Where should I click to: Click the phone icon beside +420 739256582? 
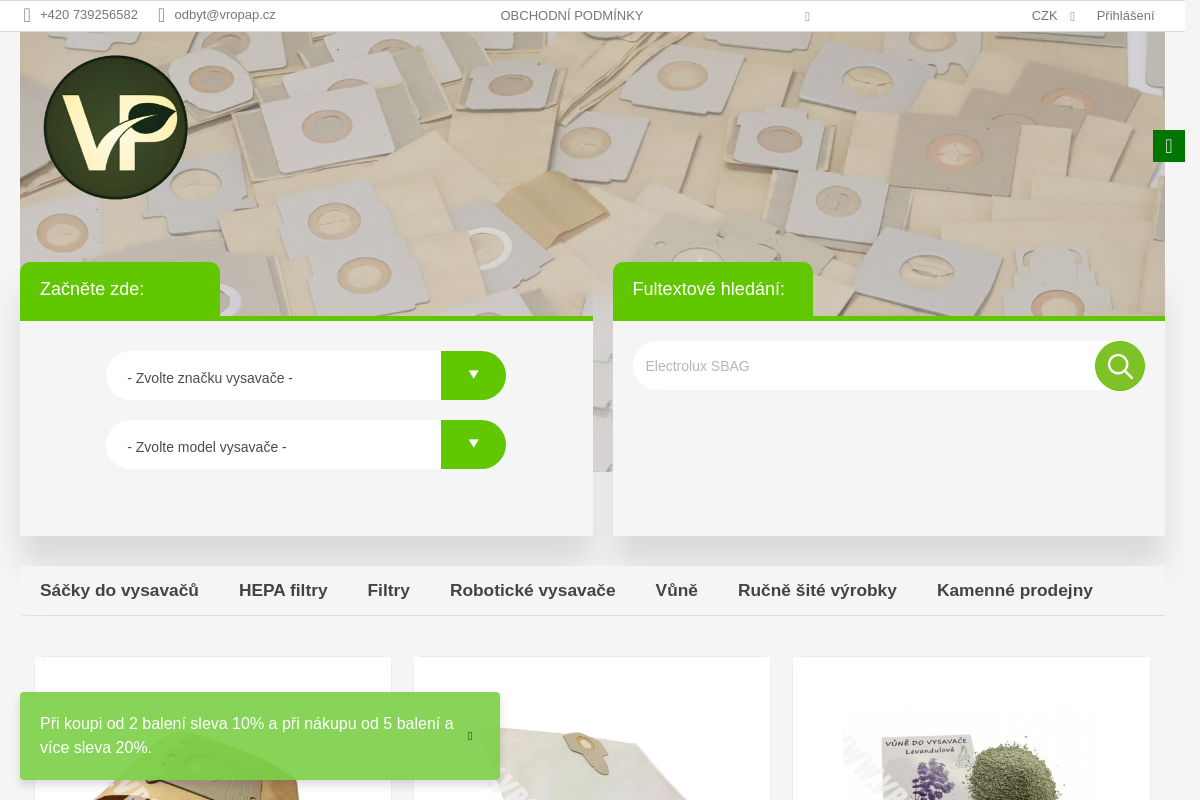(x=27, y=15)
